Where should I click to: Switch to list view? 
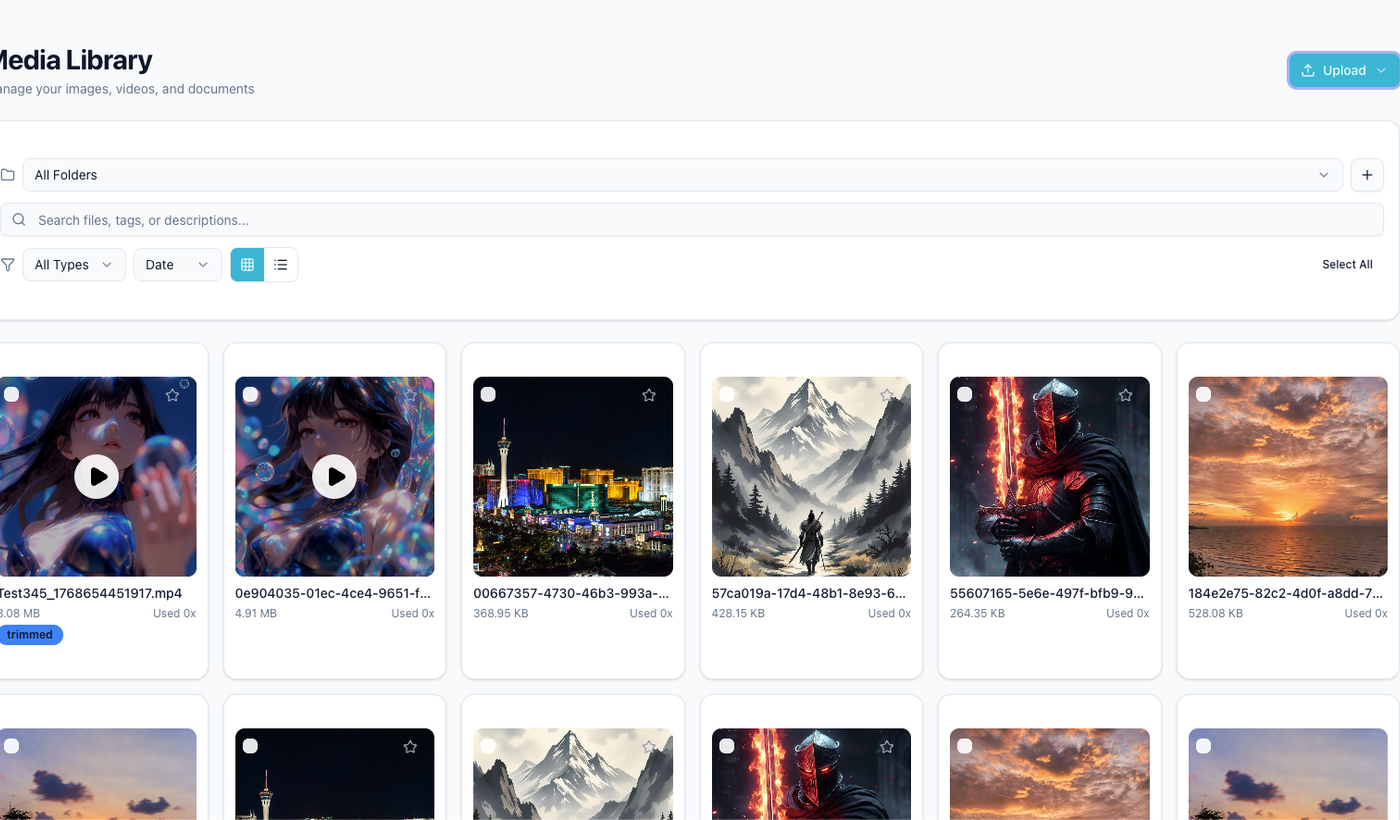(x=281, y=265)
